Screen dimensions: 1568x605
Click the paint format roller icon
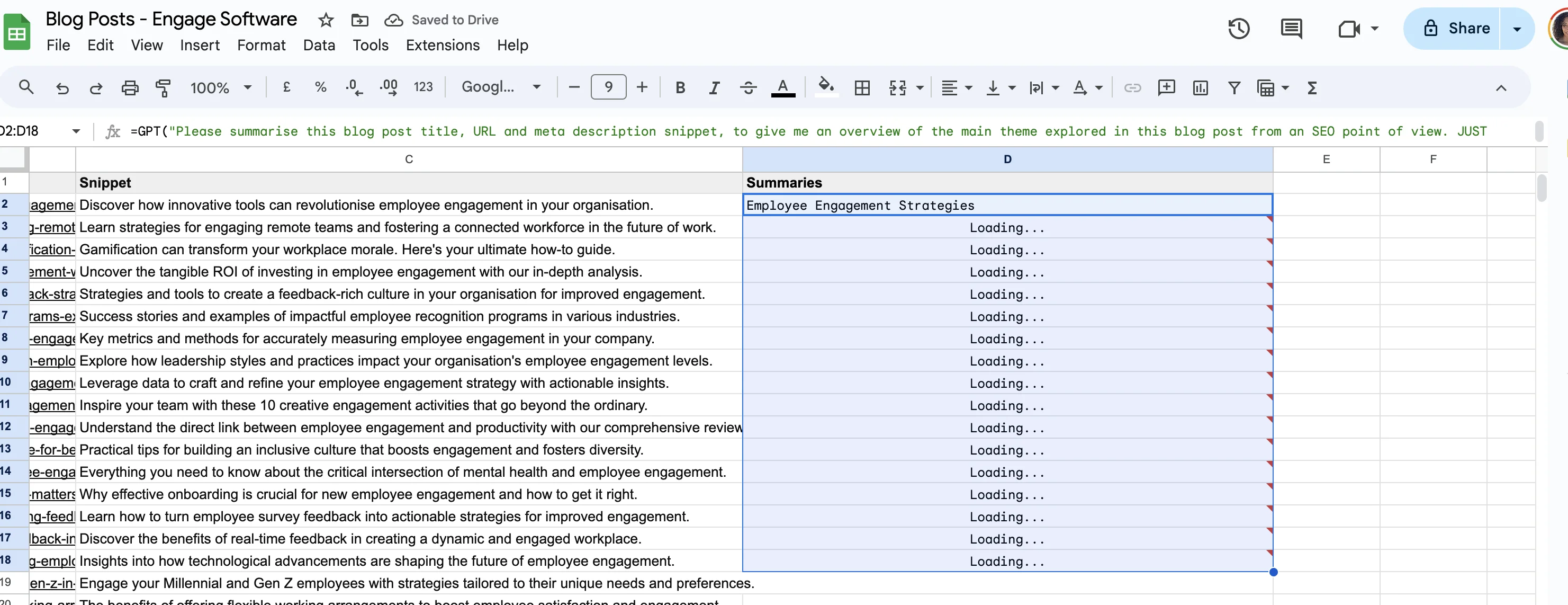163,88
